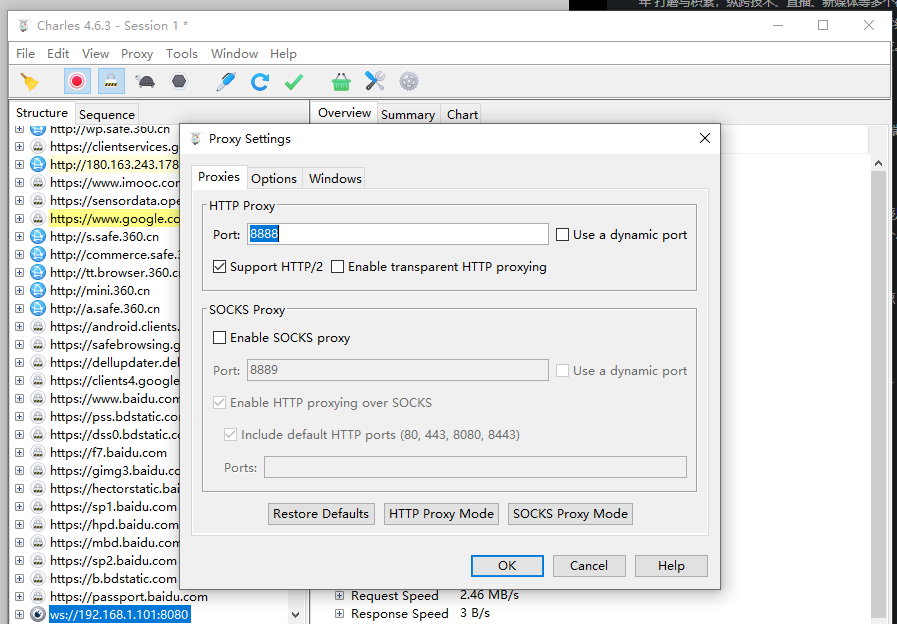Open the Summary tab
Image resolution: width=897 pixels, height=624 pixels.
tap(408, 115)
